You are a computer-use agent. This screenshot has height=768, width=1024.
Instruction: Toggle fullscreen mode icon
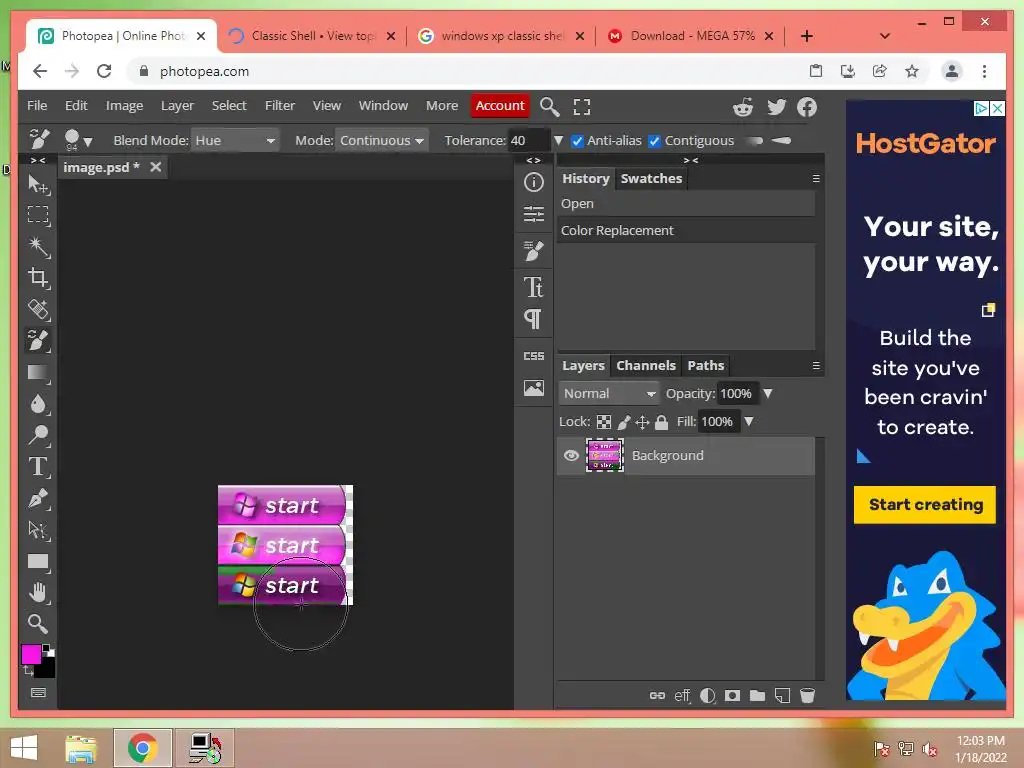pyautogui.click(x=582, y=106)
